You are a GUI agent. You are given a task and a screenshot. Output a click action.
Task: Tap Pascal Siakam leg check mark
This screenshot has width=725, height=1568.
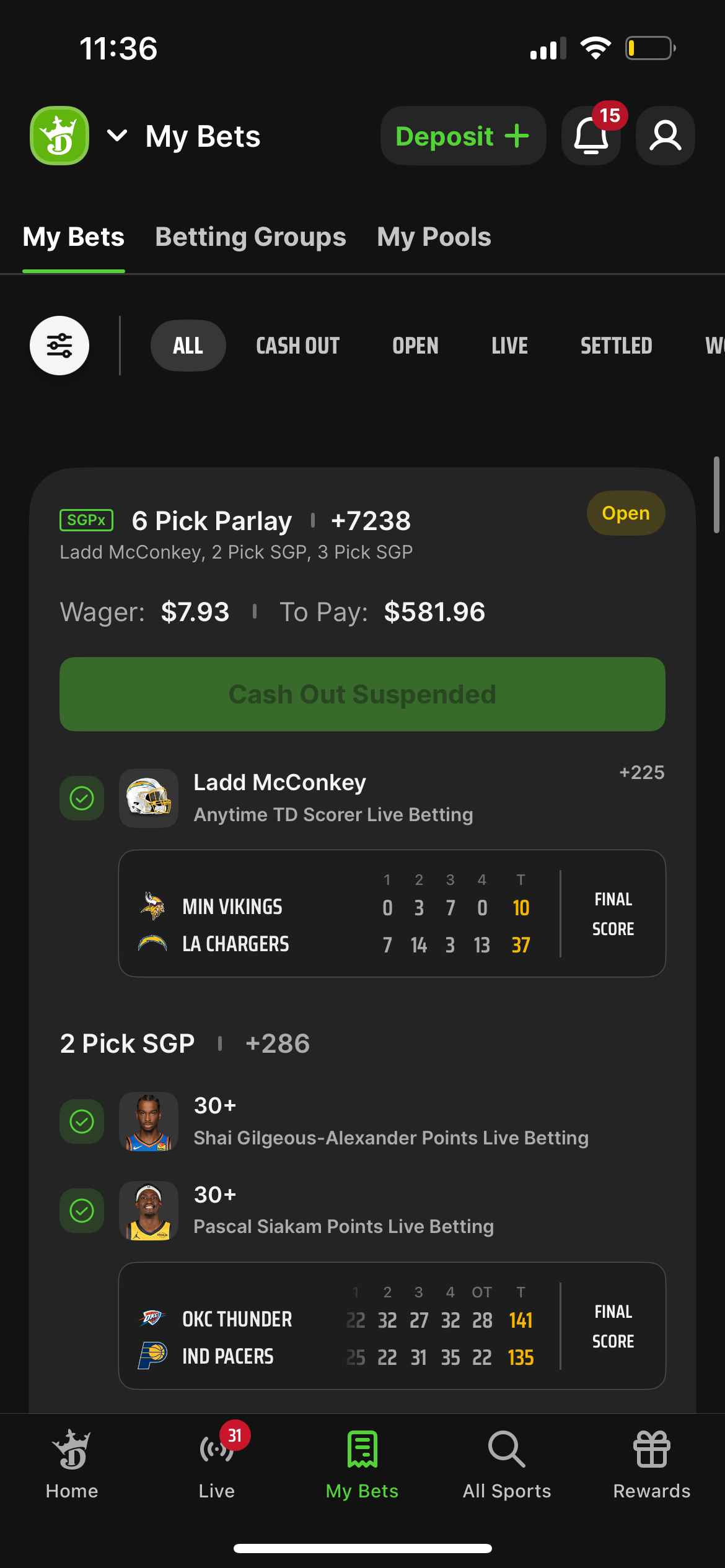82,1211
